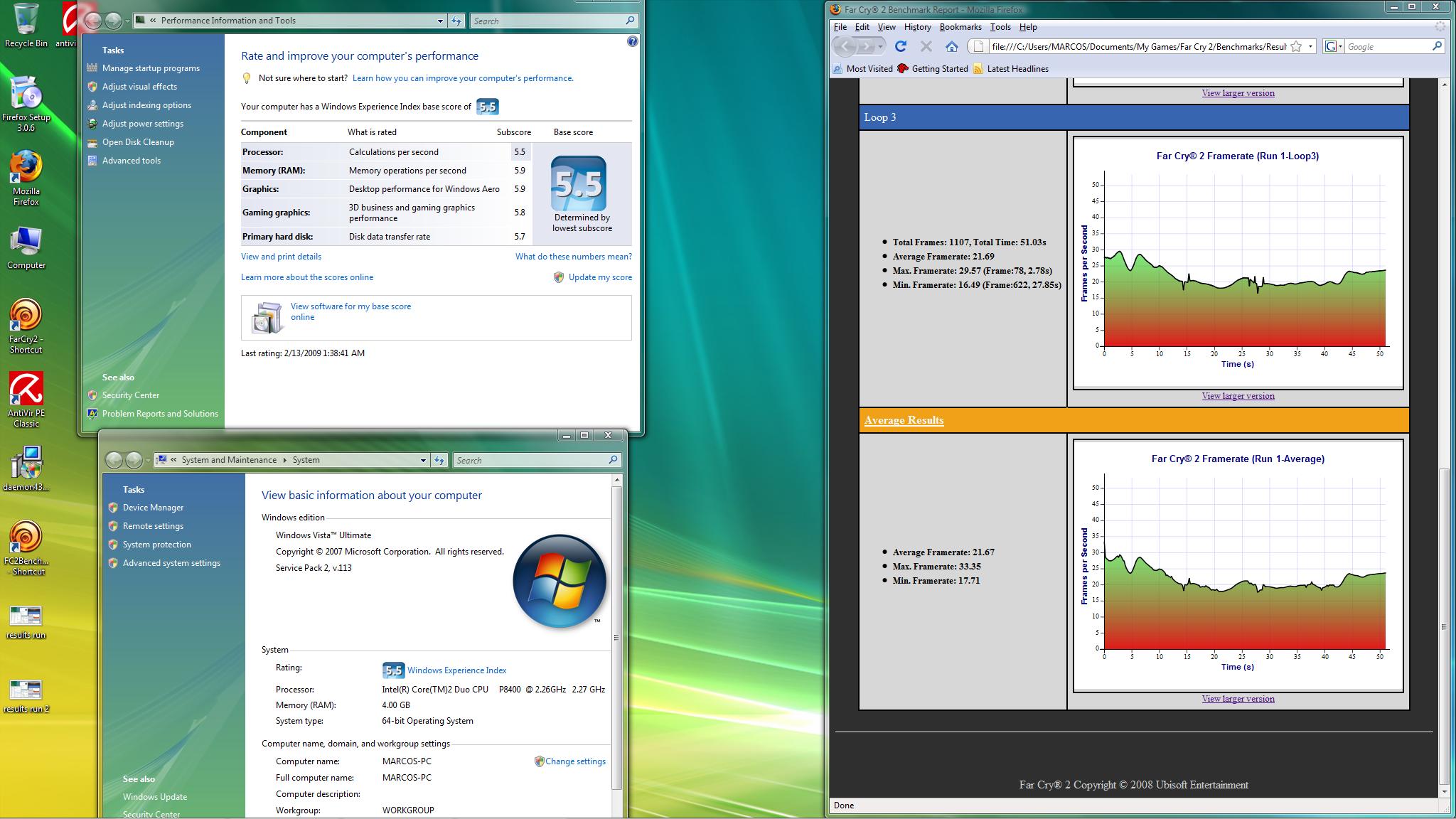The height and width of the screenshot is (819, 1456).
Task: Open Firefox File menu
Action: [840, 27]
